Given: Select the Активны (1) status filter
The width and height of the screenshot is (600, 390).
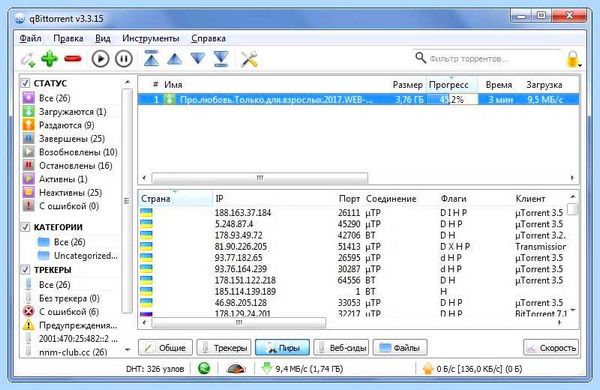Looking at the screenshot, I should pyautogui.click(x=55, y=179).
